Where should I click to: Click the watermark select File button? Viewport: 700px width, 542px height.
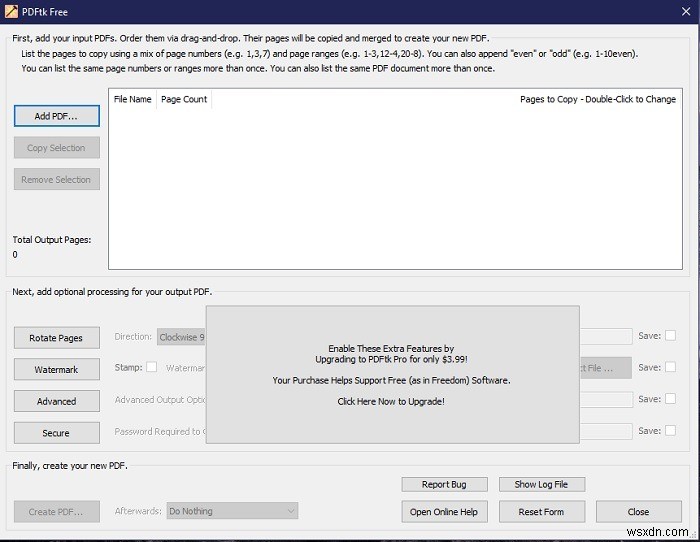tap(606, 368)
